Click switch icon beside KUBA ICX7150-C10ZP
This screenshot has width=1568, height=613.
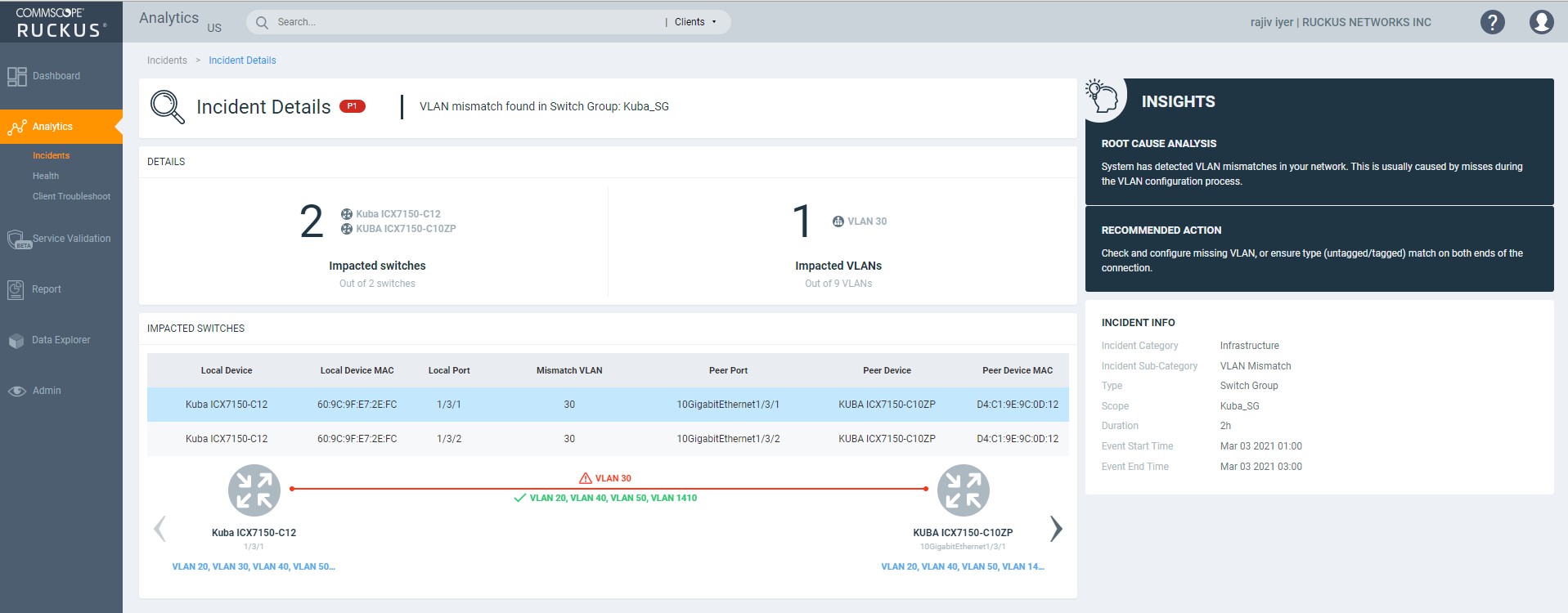tap(347, 229)
